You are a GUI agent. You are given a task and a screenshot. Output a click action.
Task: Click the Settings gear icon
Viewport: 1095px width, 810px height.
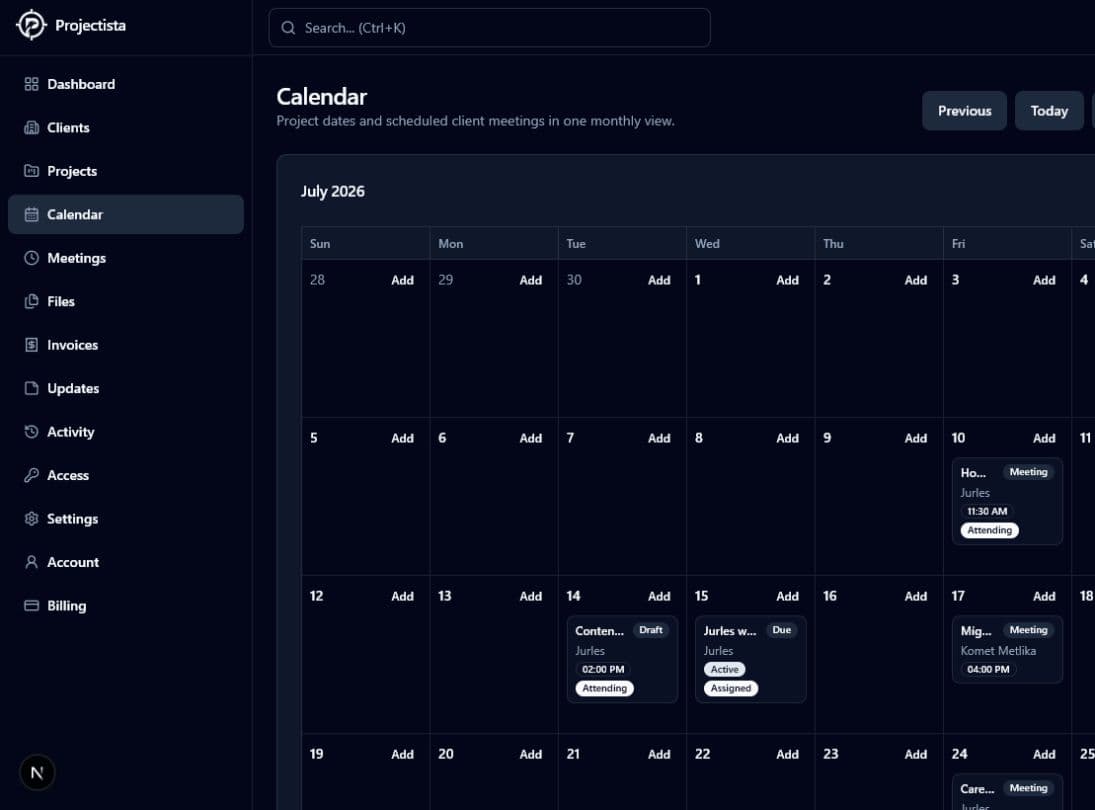[x=31, y=518]
